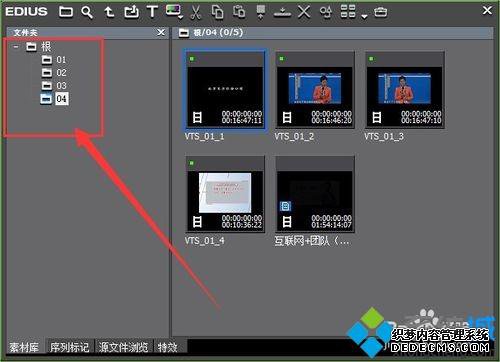Screen dimensions: 500x362
Task: Click the VTS_01_4 clip name label
Action: pos(204,241)
